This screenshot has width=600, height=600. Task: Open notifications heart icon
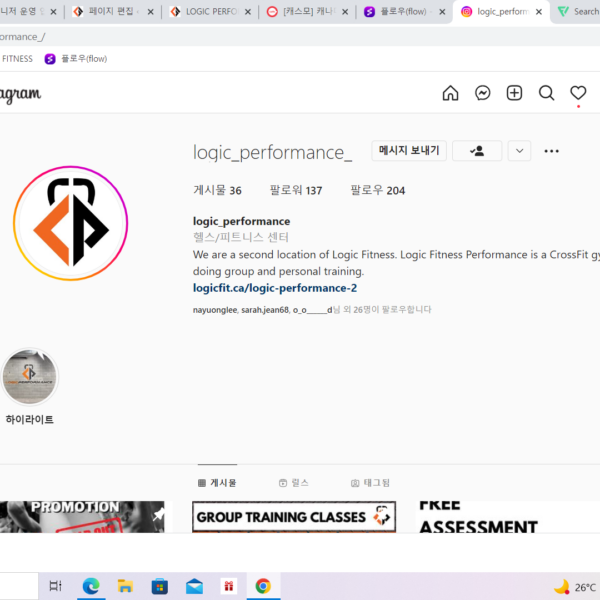coord(578,93)
